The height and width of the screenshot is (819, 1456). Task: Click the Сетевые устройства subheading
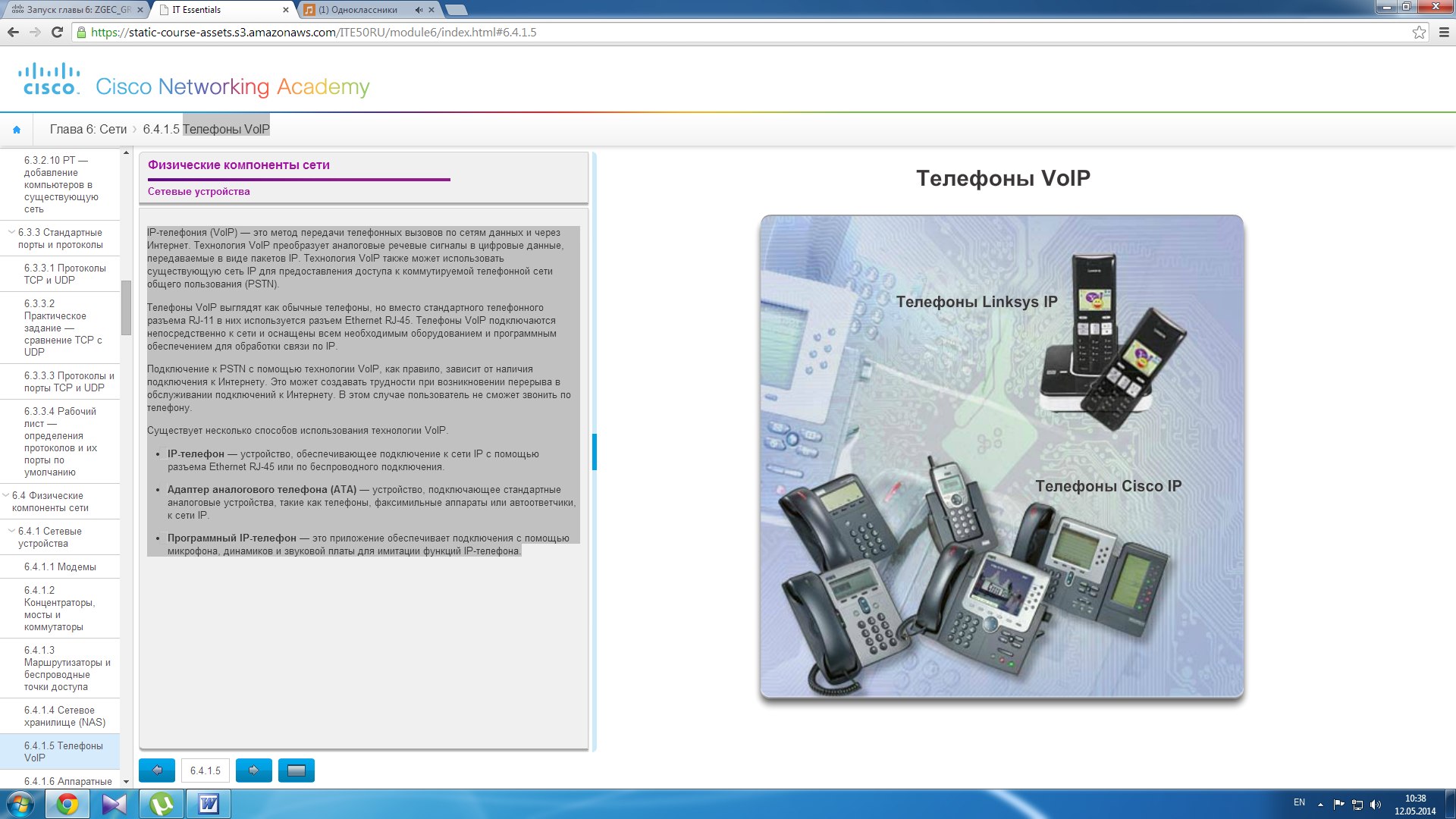pos(199,192)
